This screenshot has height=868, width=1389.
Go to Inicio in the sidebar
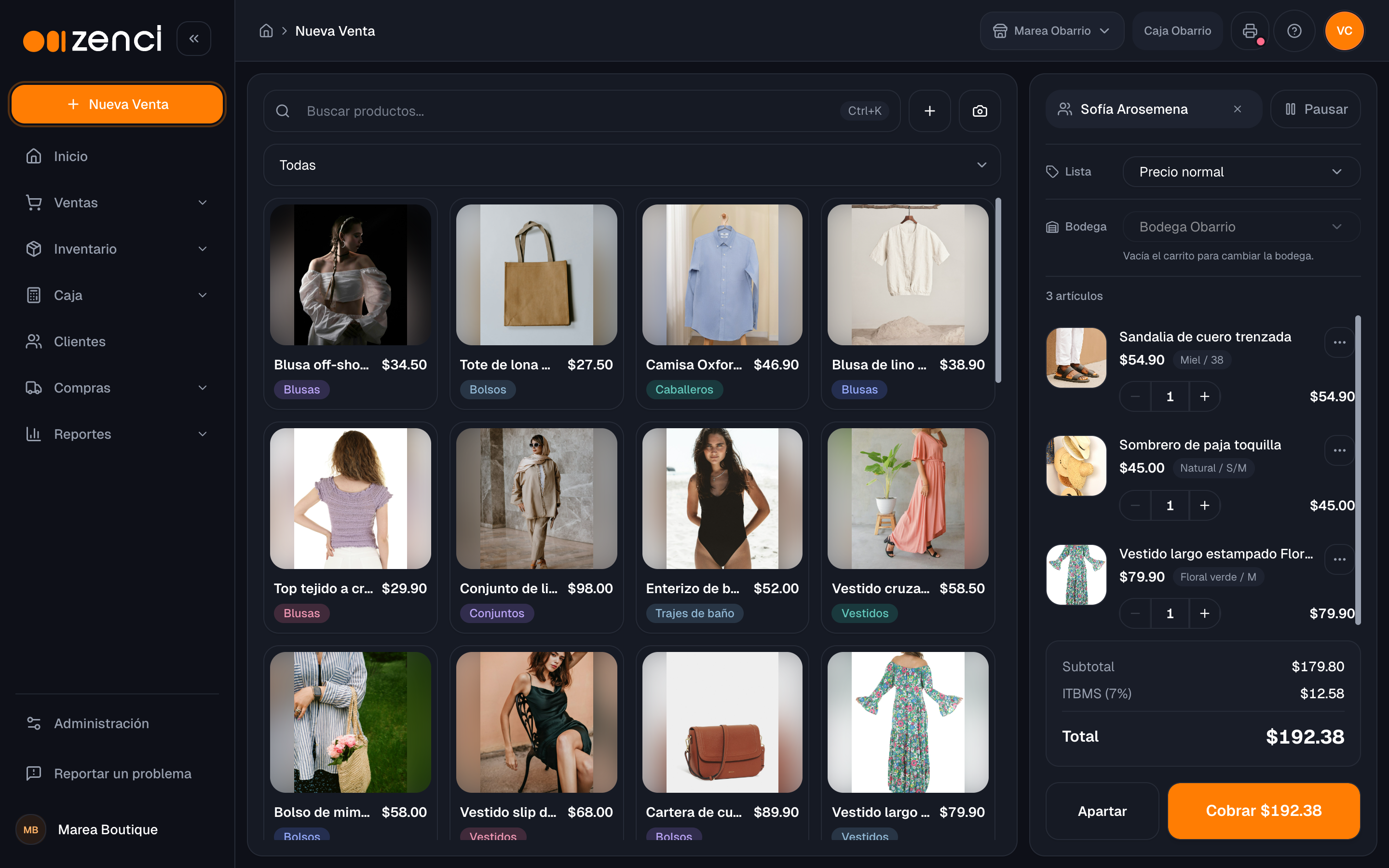tap(117, 156)
